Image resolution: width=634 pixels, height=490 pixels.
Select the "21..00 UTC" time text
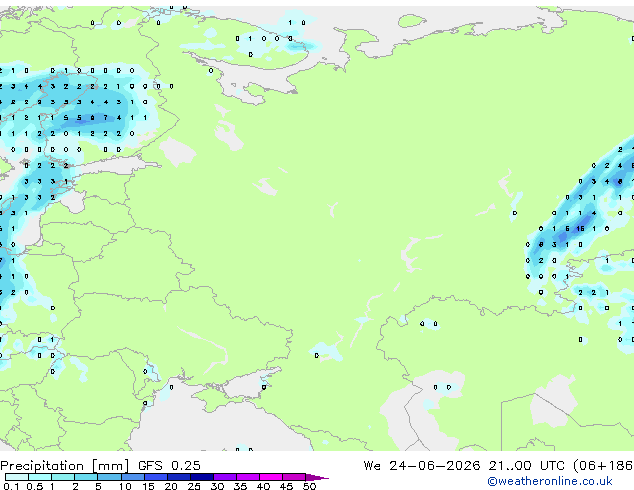526,466
